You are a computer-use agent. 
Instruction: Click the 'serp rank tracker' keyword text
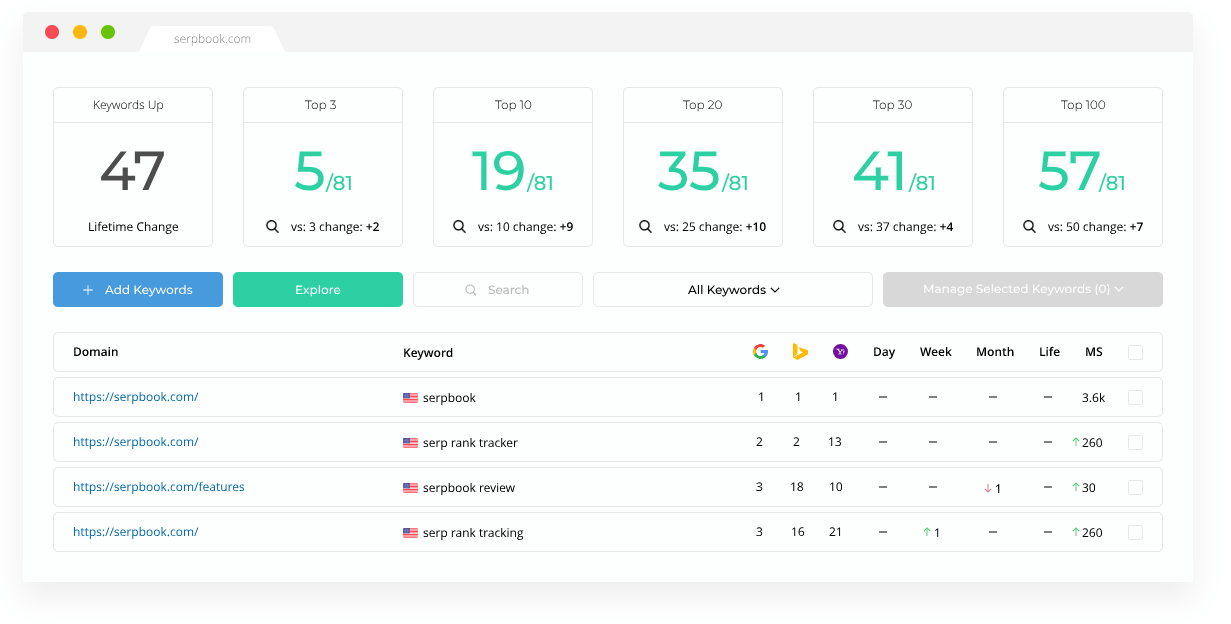[470, 443]
